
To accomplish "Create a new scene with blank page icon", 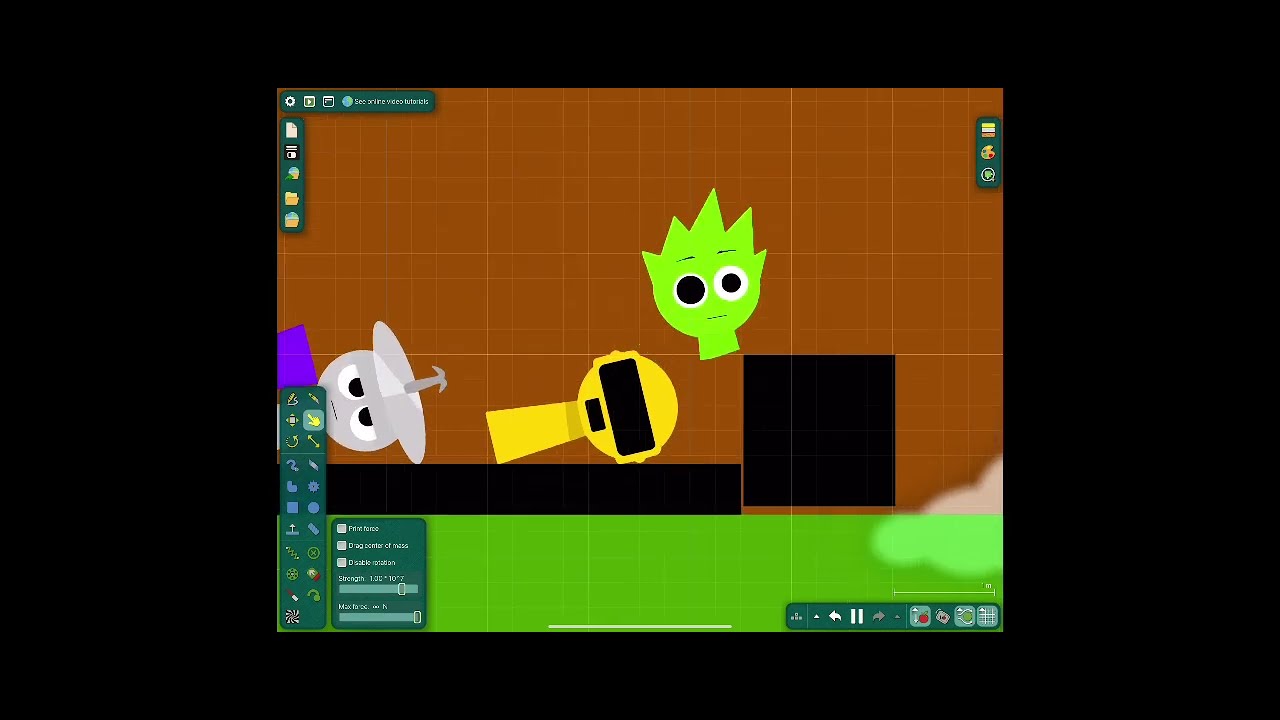I will tap(291, 130).
